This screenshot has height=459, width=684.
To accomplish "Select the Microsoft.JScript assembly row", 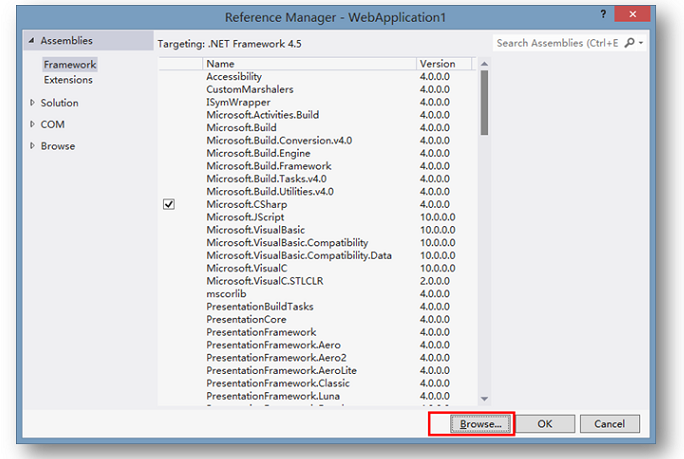I will click(x=318, y=217).
